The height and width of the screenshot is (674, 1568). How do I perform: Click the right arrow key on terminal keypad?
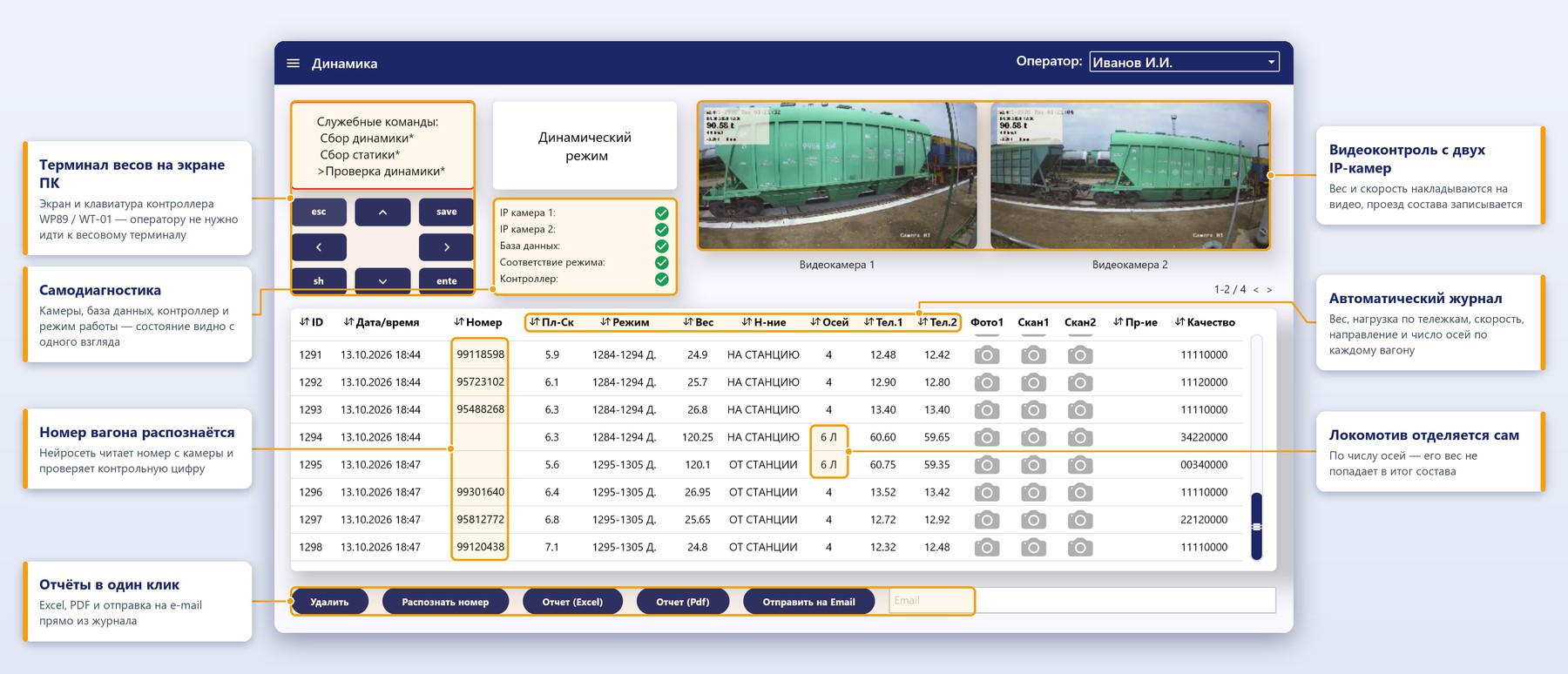click(x=446, y=247)
